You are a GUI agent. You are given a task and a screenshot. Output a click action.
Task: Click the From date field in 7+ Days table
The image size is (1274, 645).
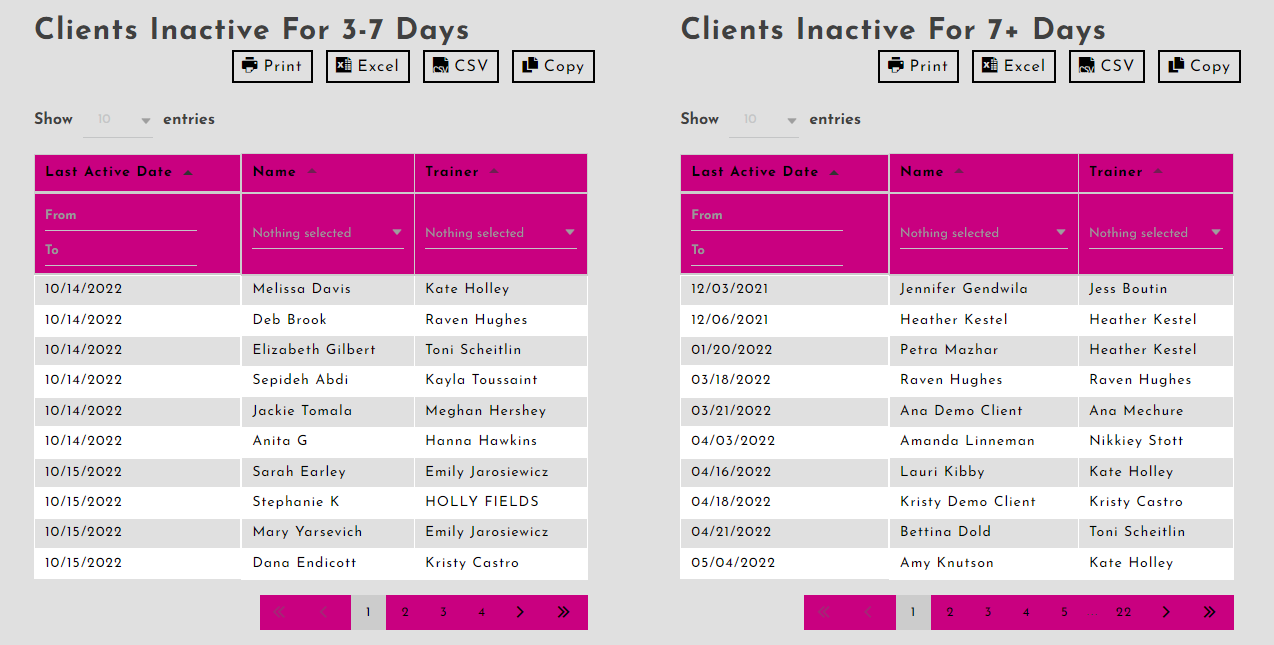(x=766, y=216)
